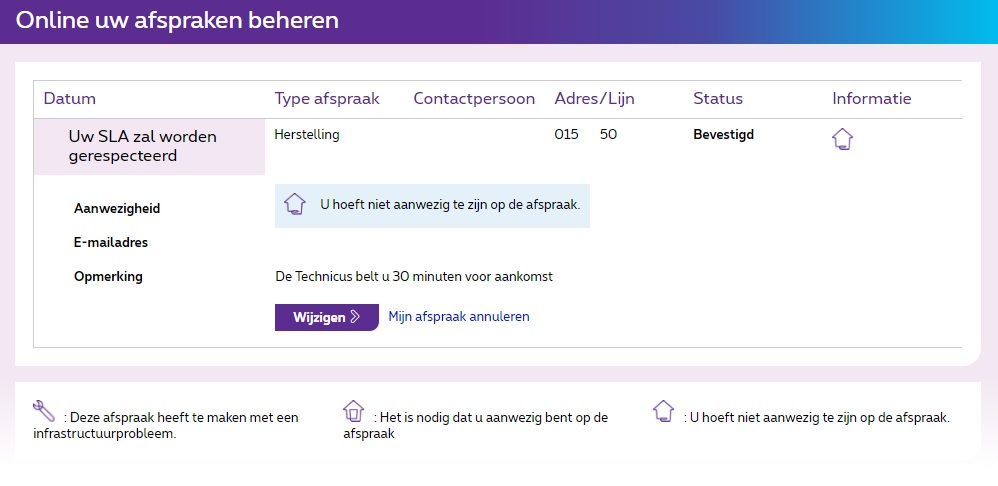Click the Technicus belt u remark text

414,277
